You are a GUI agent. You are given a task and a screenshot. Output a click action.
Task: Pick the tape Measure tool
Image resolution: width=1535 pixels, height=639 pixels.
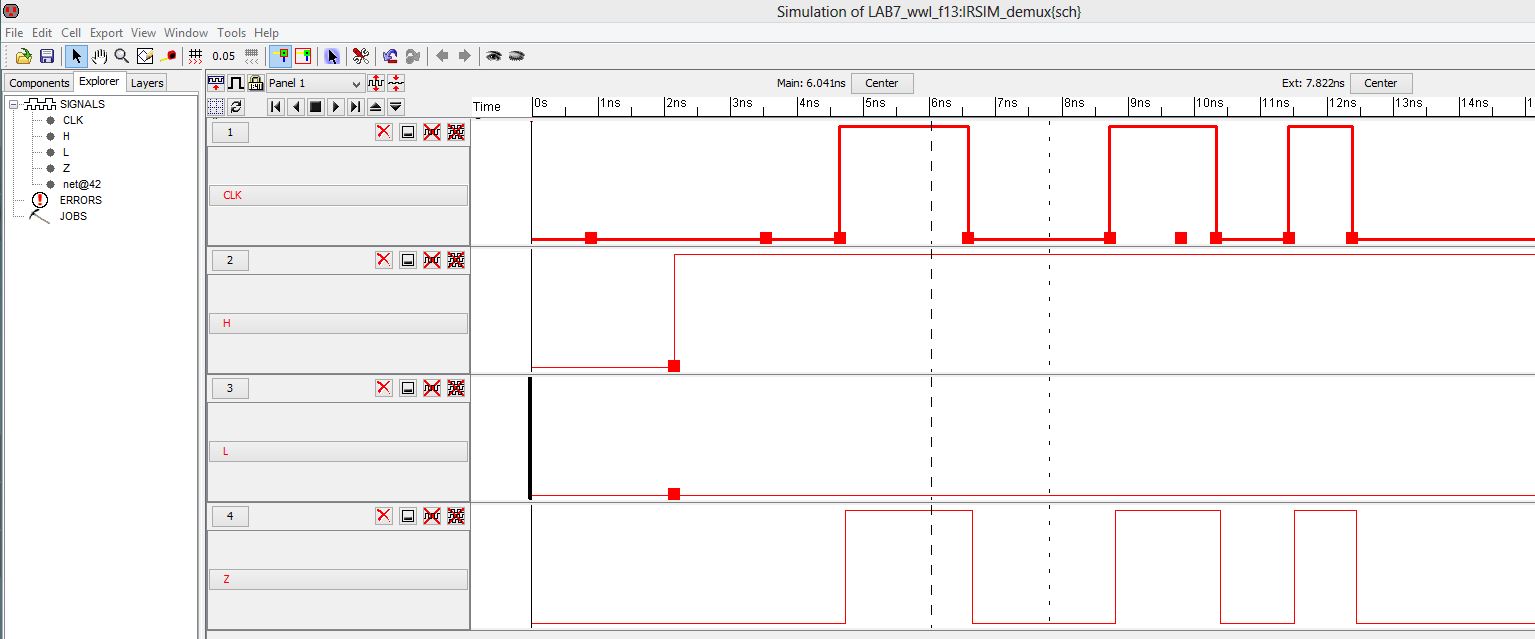tap(168, 56)
